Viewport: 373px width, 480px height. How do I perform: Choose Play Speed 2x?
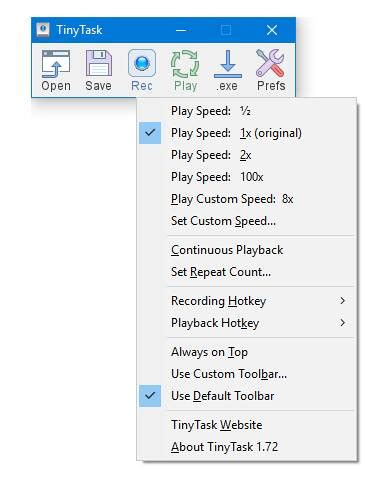tap(247, 155)
